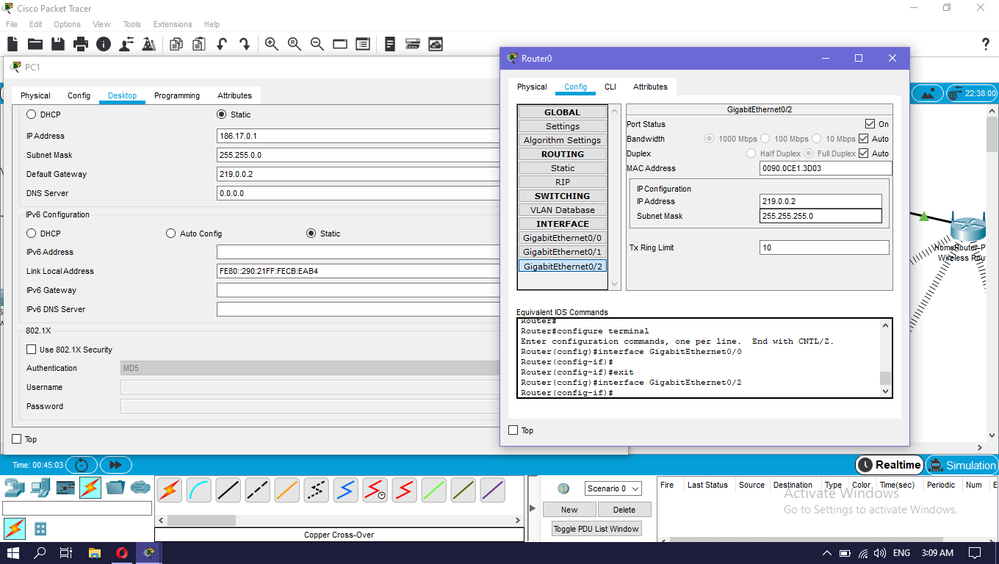Reset zoom with the middle magnifier icon
Viewport: 999px width, 564px height.
(294, 44)
